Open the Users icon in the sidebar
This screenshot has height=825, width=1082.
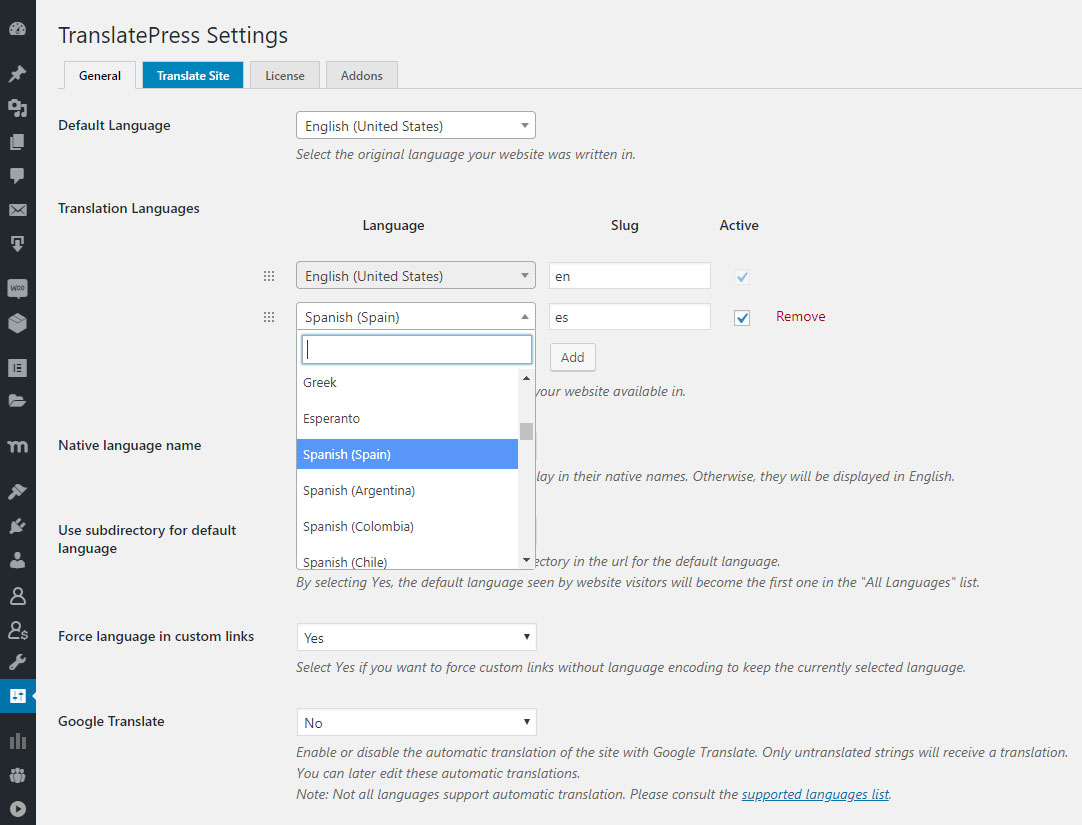tap(18, 560)
